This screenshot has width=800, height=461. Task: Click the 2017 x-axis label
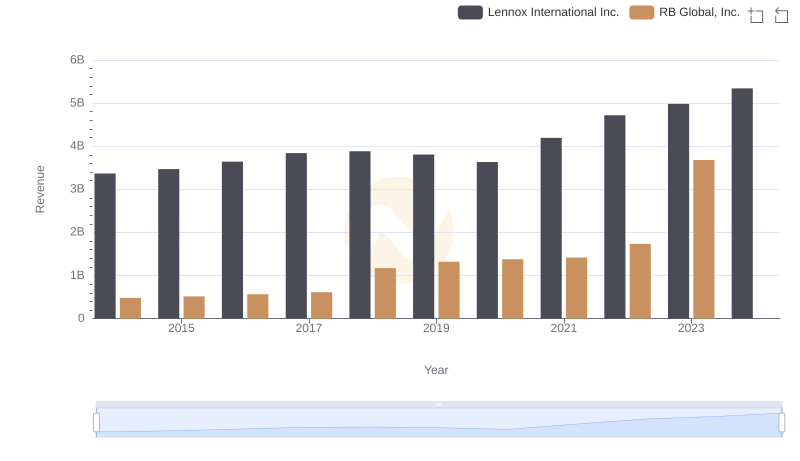(309, 328)
